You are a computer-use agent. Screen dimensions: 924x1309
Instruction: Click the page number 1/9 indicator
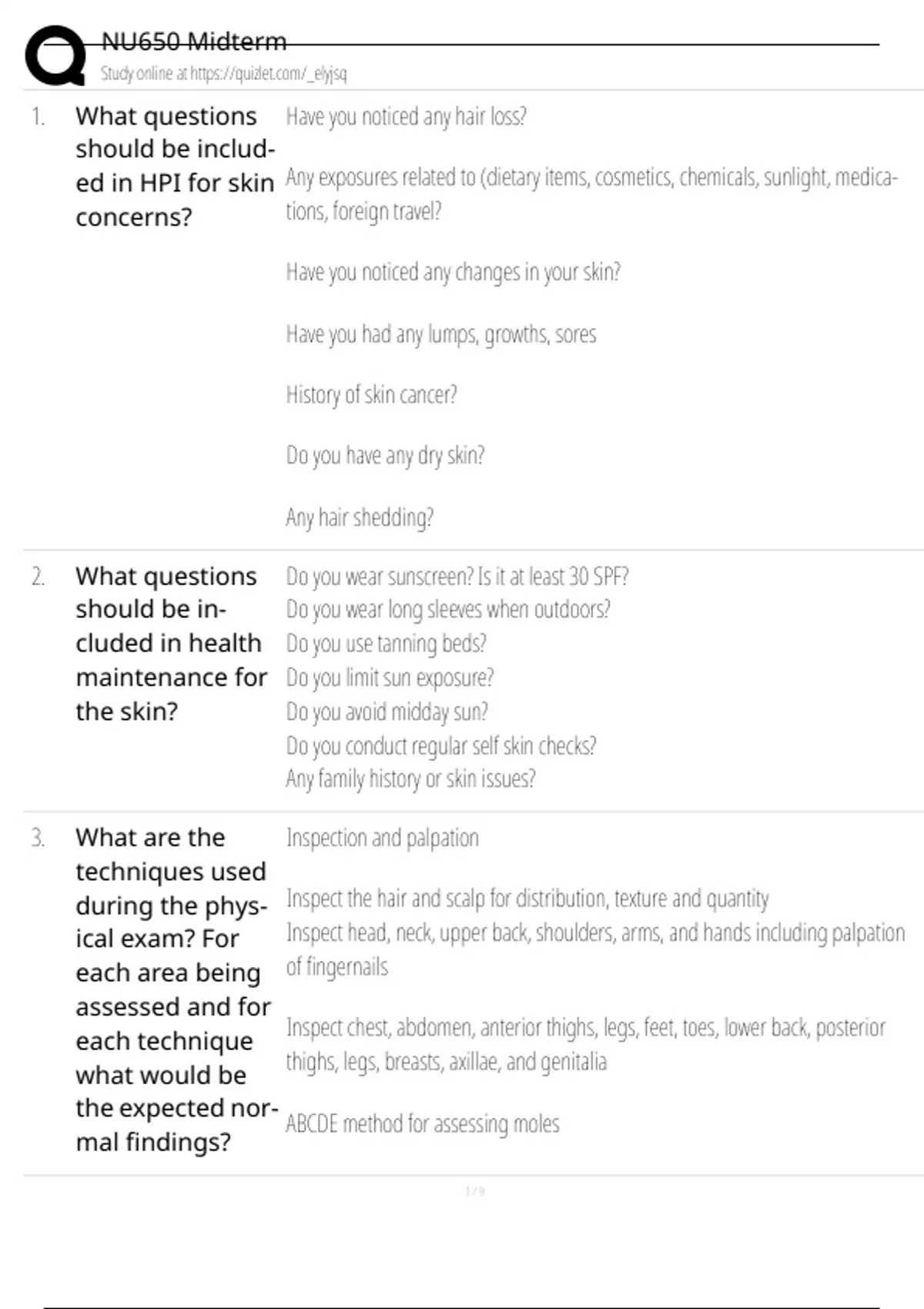(475, 1191)
